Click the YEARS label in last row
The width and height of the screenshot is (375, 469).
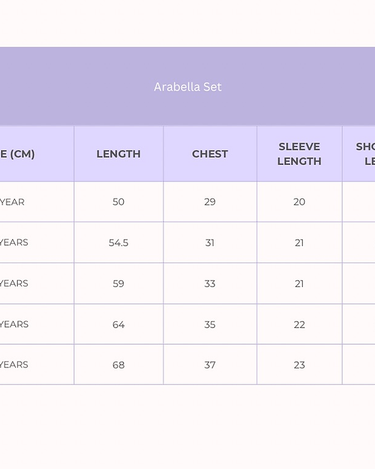click(14, 365)
